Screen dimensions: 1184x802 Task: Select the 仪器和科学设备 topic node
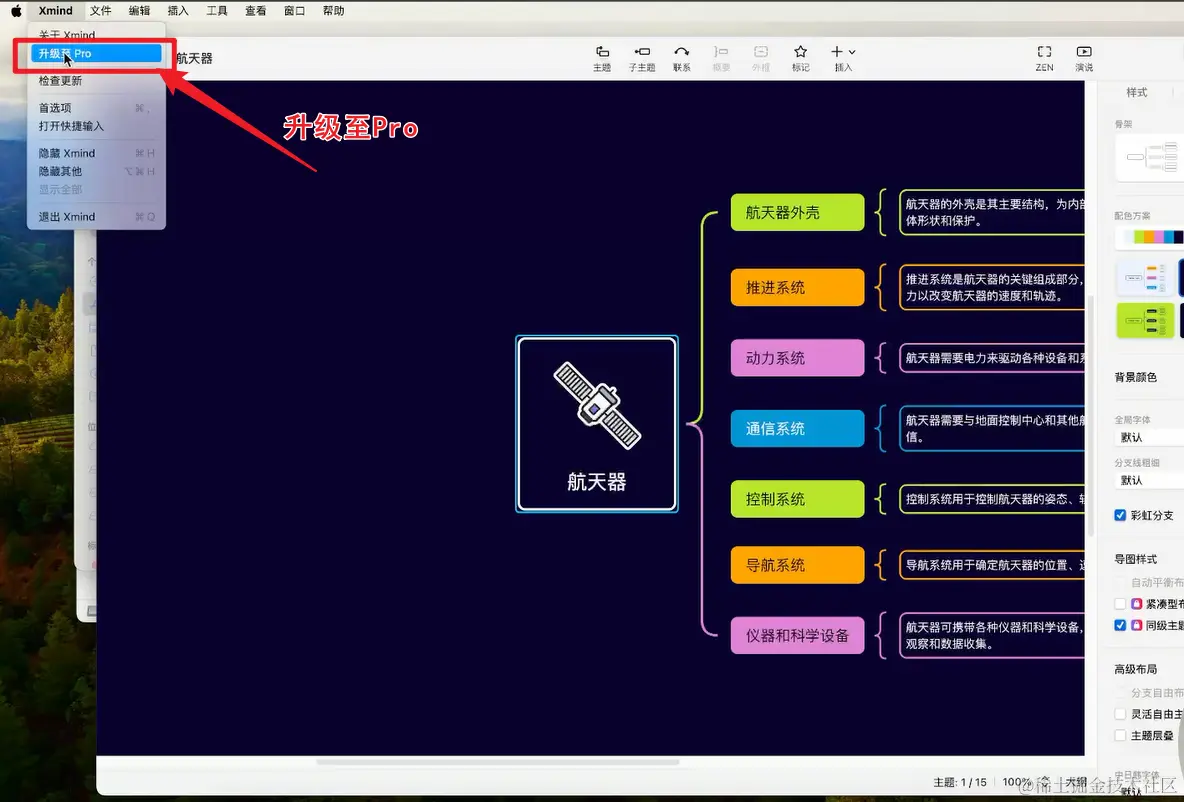pos(797,635)
